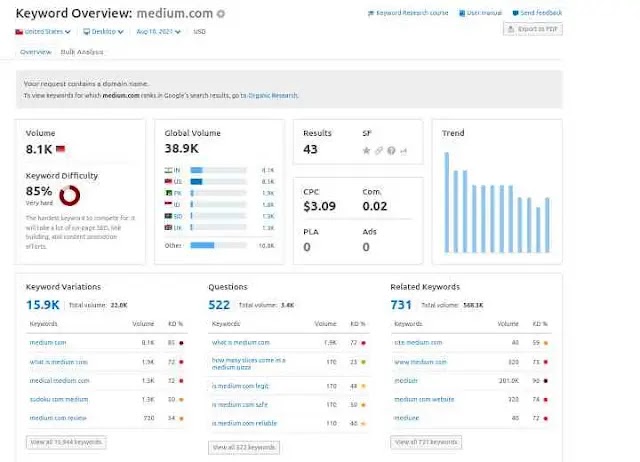
Task: Open the 'www medium com' related keyword
Action: (420, 362)
